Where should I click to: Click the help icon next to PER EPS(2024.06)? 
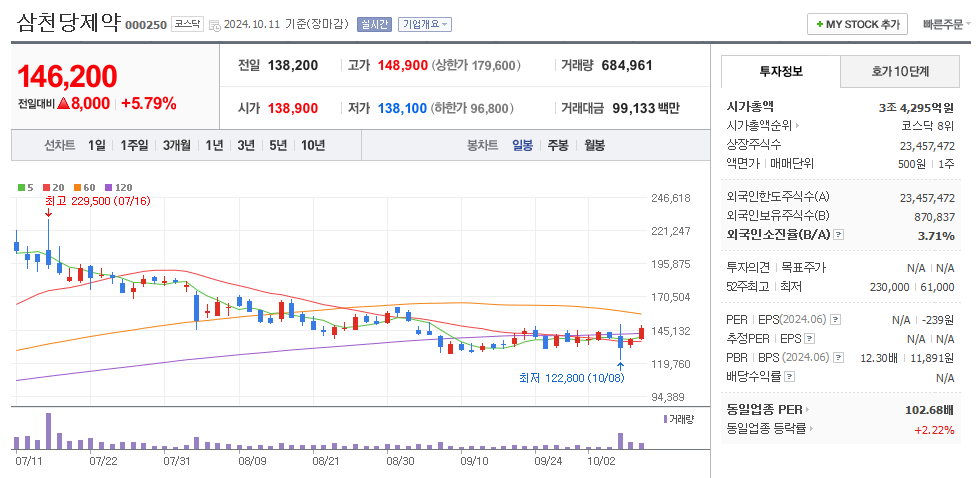pos(835,320)
